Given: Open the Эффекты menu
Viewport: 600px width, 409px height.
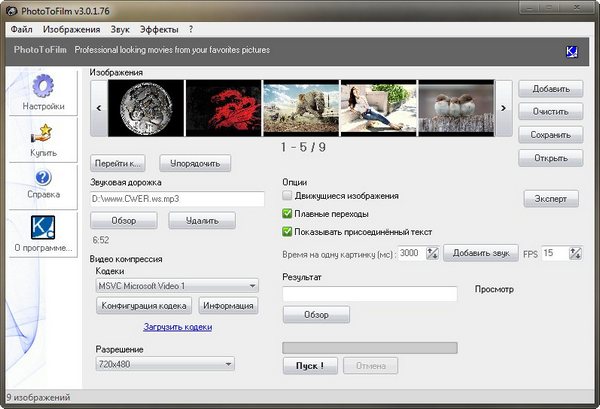Looking at the screenshot, I should tap(159, 30).
